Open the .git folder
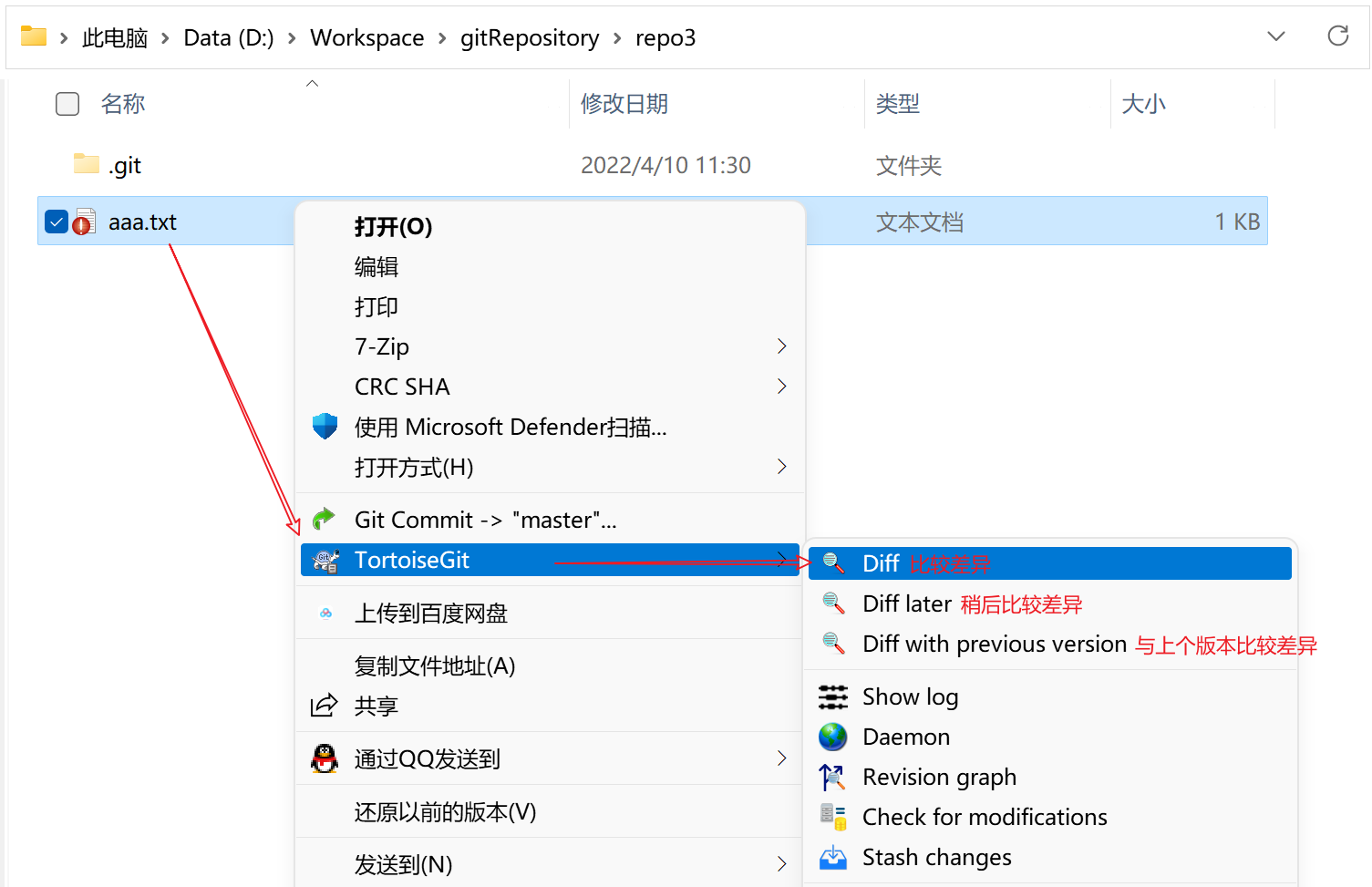This screenshot has width=1372, height=887. [125, 166]
